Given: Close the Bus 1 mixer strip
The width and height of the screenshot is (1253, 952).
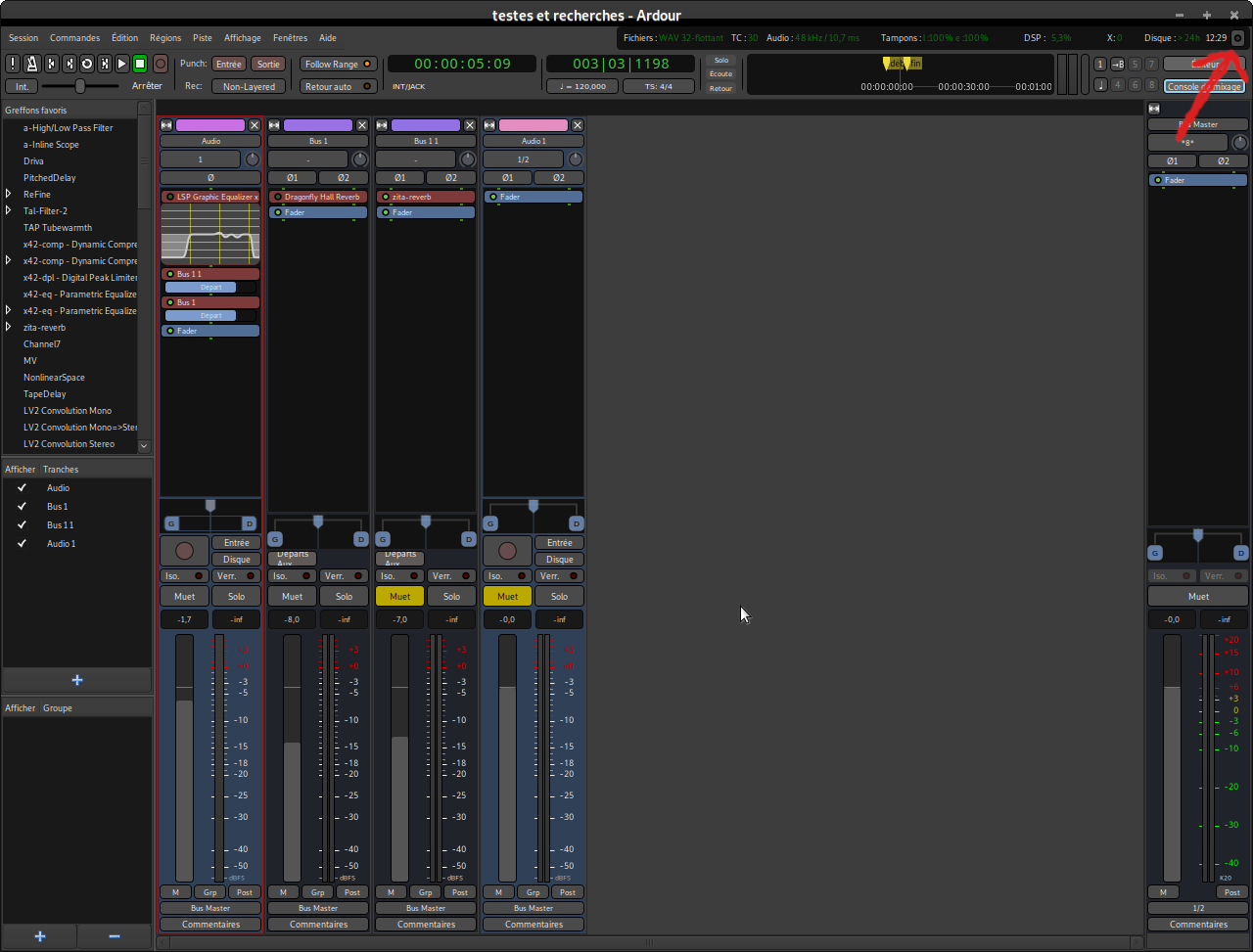Looking at the screenshot, I should [362, 125].
